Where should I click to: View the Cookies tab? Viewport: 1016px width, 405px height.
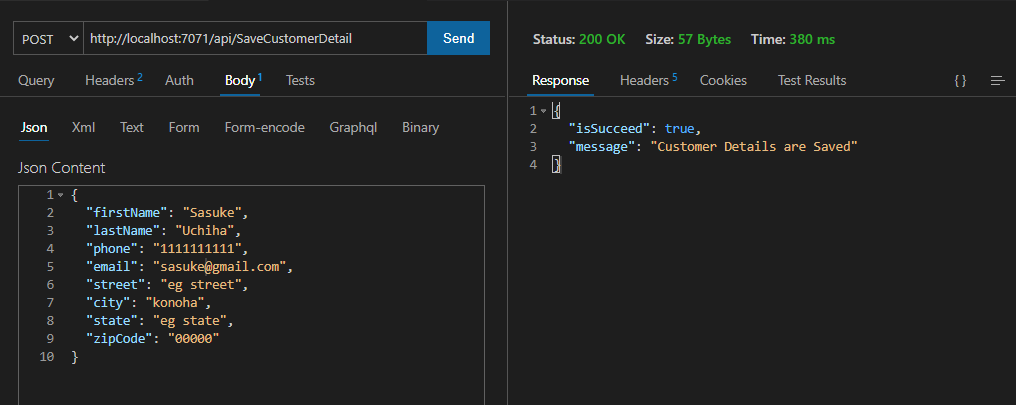coord(722,80)
